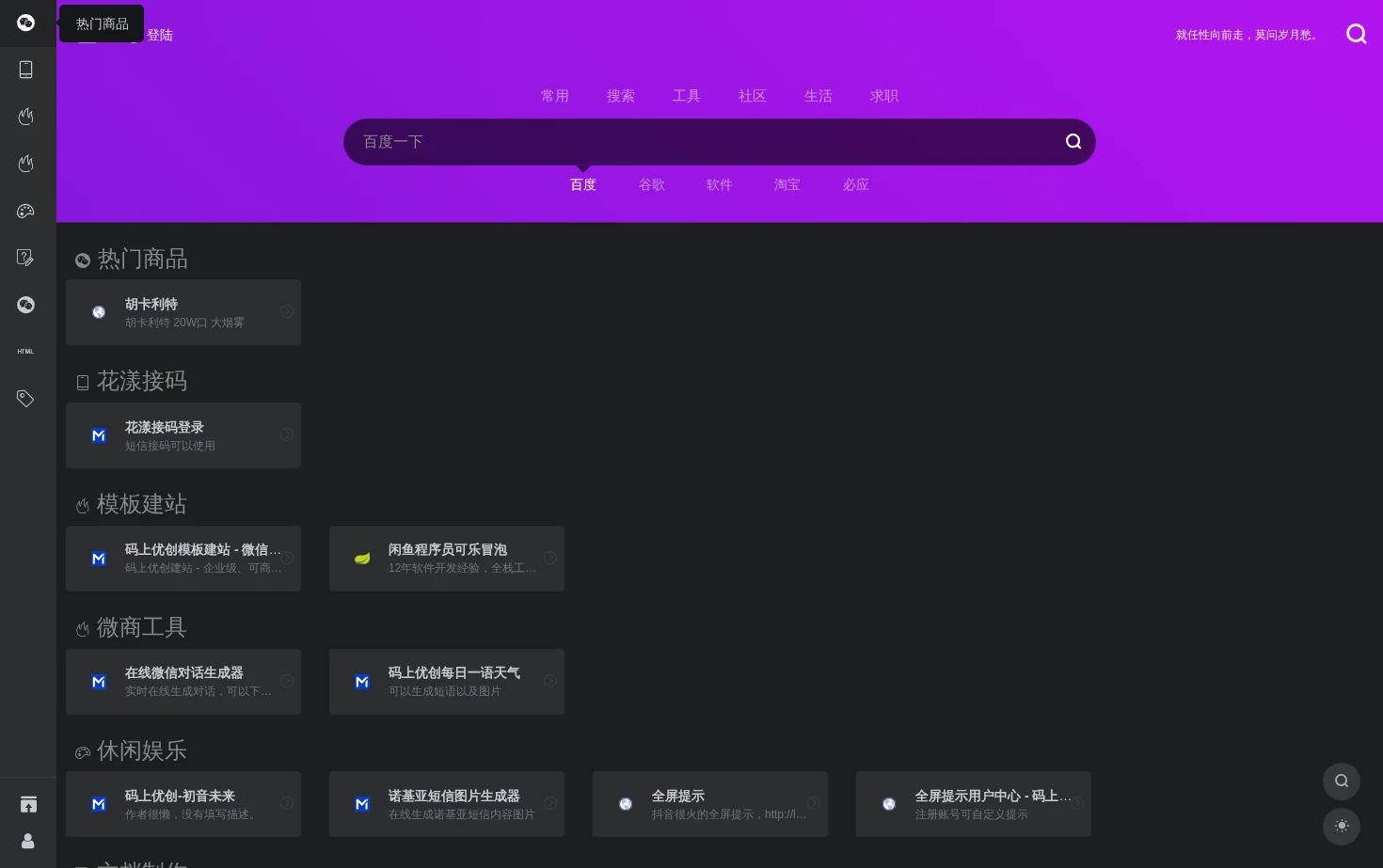
Task: Click the upload site icon in sidebar
Action: 28,804
